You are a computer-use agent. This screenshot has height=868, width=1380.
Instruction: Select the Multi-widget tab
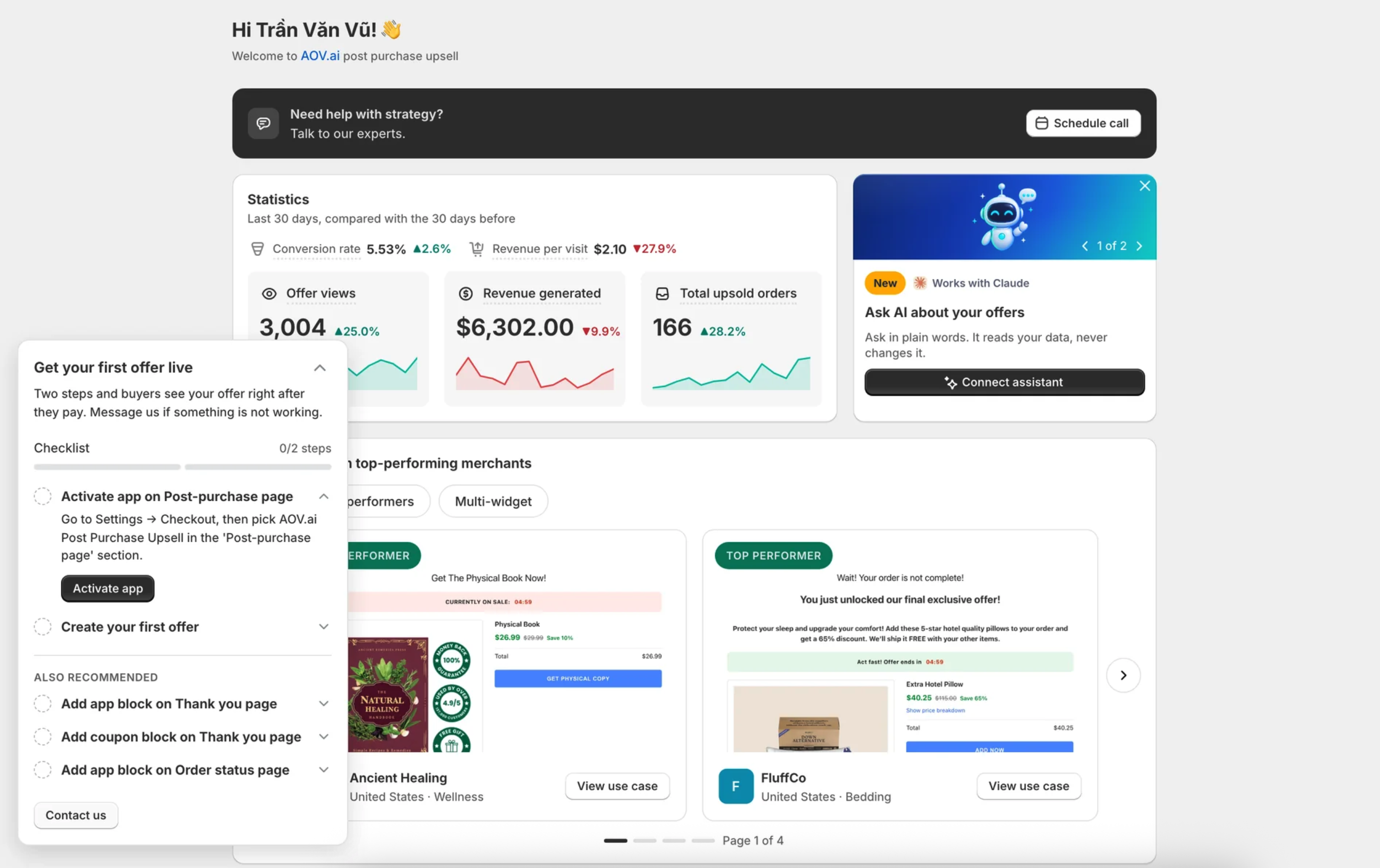[x=493, y=501]
